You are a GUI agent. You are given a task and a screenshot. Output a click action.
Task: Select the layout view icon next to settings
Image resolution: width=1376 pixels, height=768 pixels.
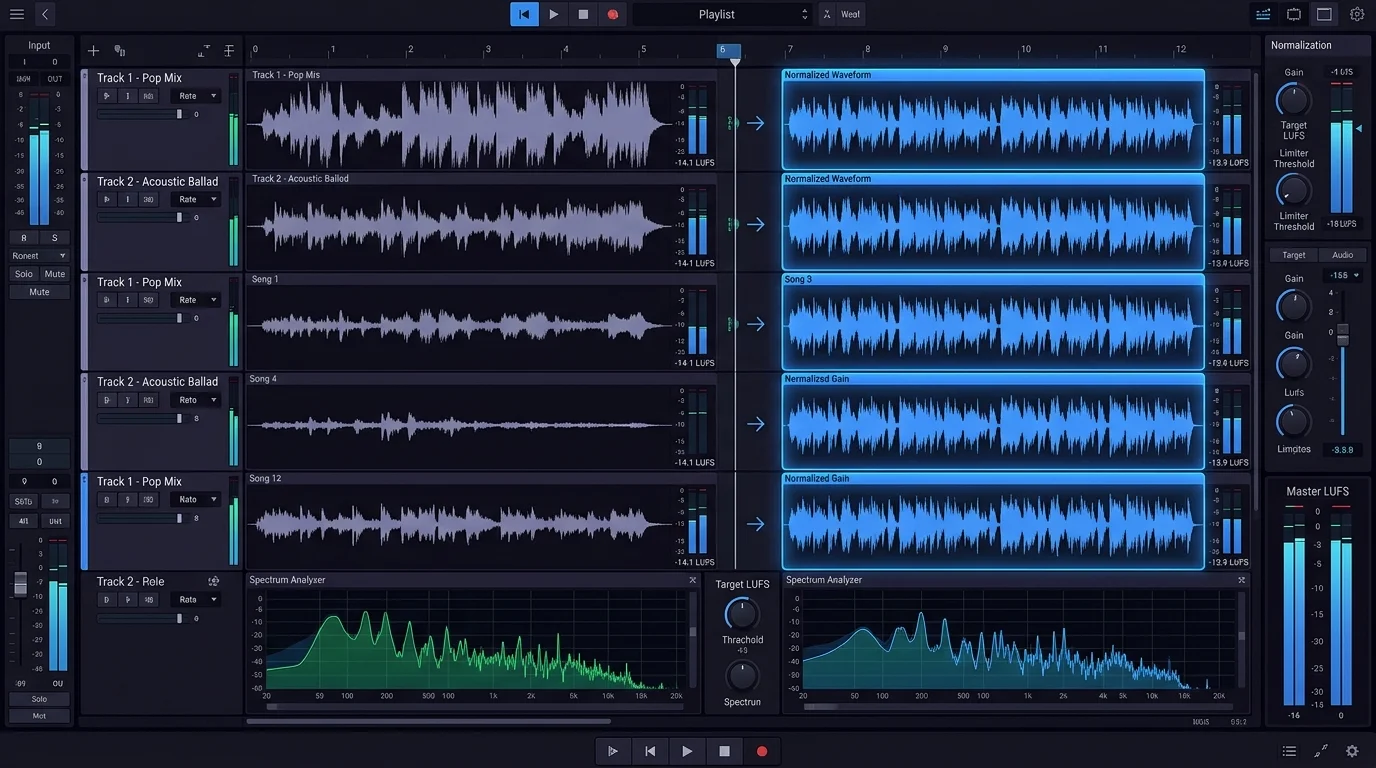click(1324, 14)
